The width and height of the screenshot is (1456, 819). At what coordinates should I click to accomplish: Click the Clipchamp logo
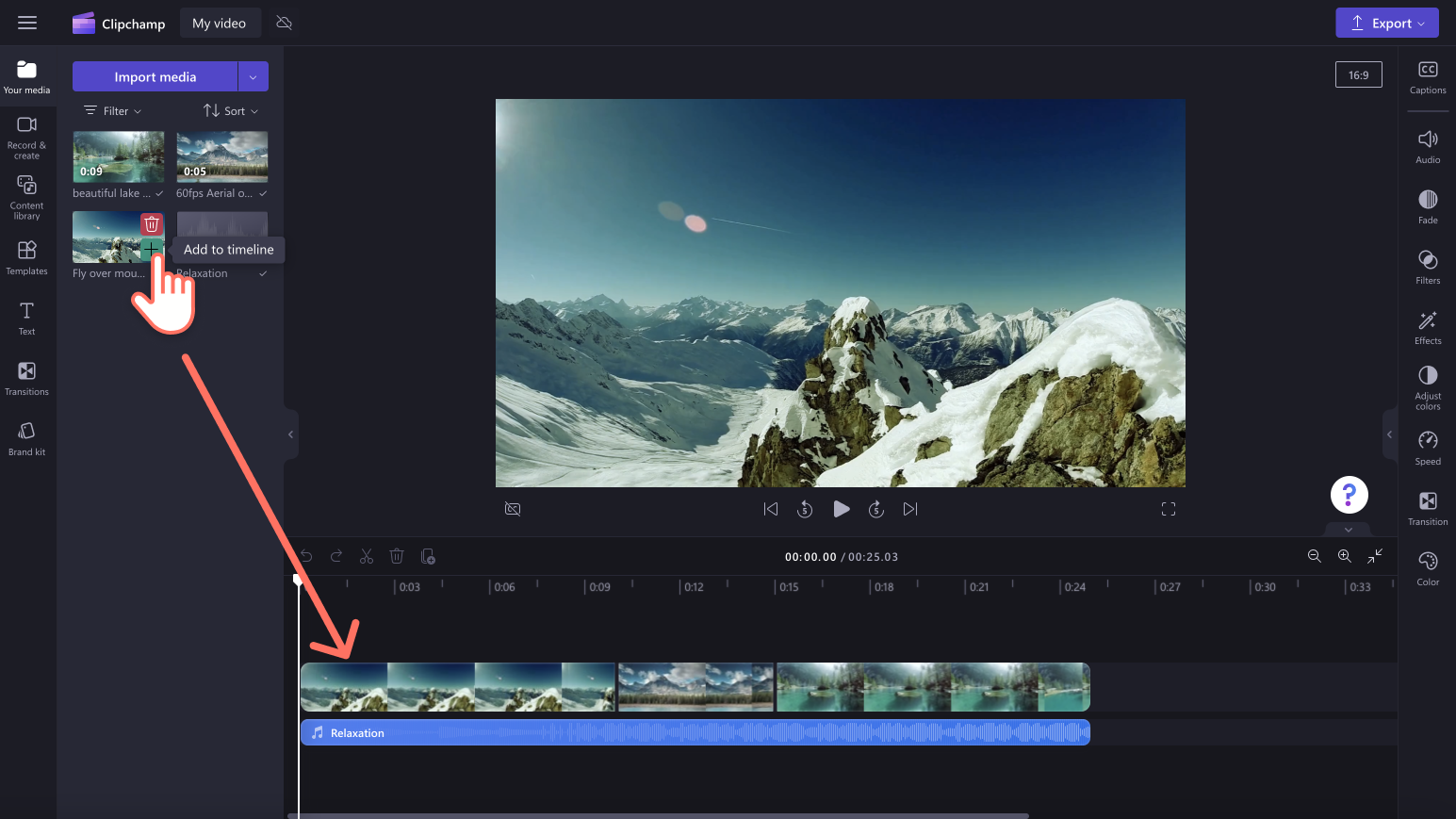119,24
